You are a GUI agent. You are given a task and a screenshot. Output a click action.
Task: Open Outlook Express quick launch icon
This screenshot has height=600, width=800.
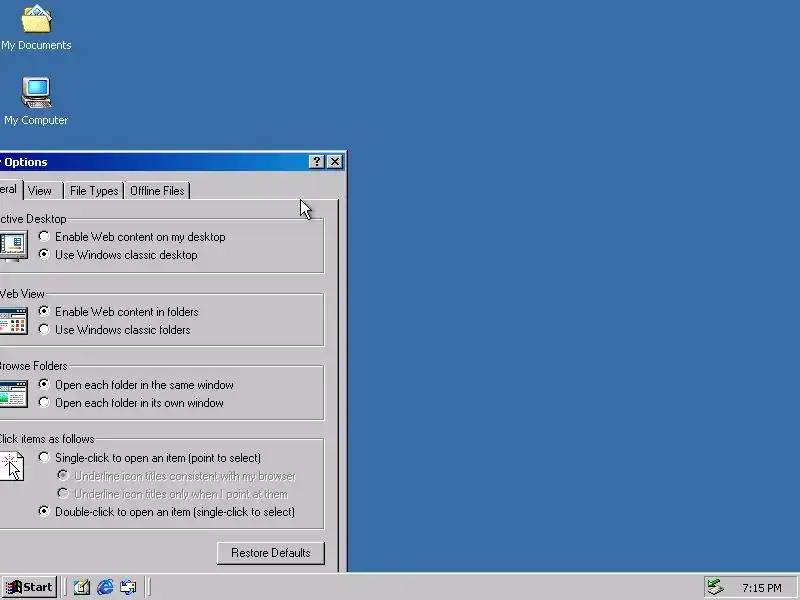(128, 587)
